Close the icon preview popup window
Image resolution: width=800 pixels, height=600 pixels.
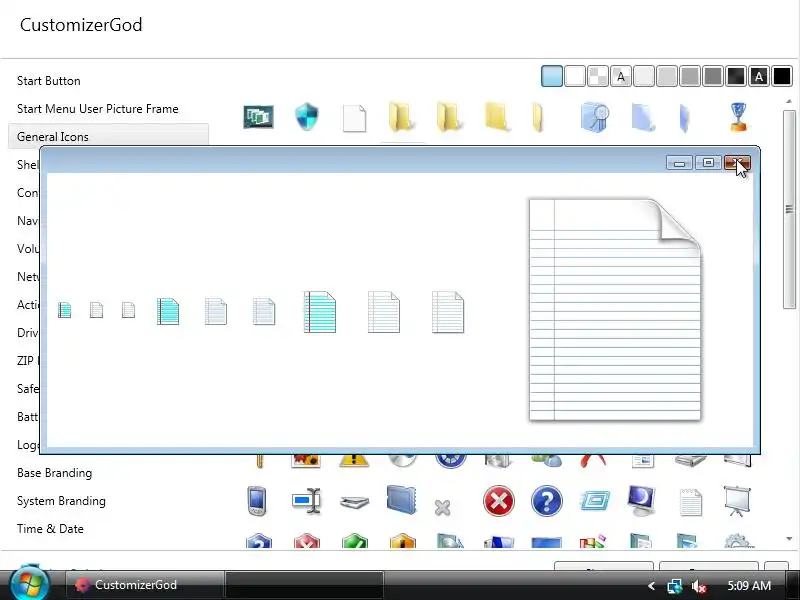737,163
